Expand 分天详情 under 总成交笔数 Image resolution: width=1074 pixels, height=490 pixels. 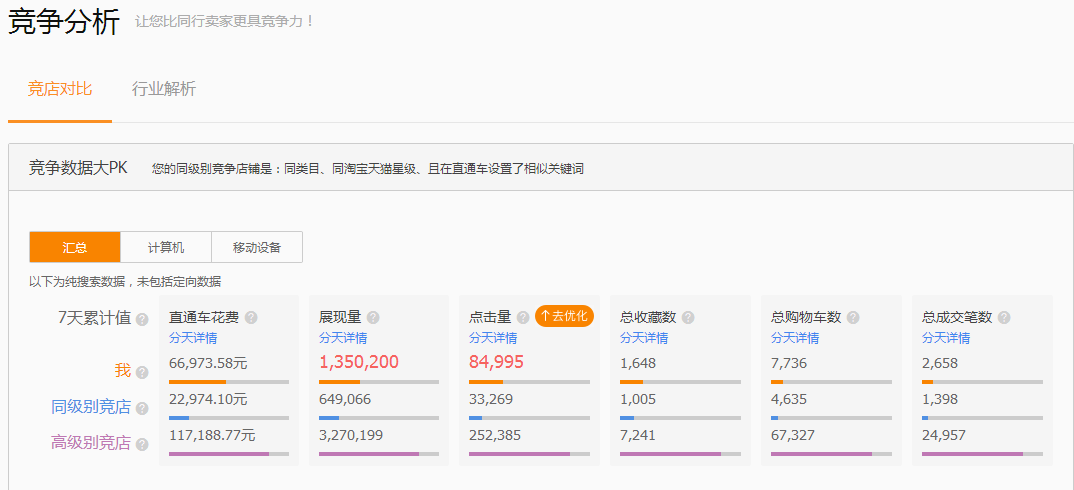pos(946,338)
